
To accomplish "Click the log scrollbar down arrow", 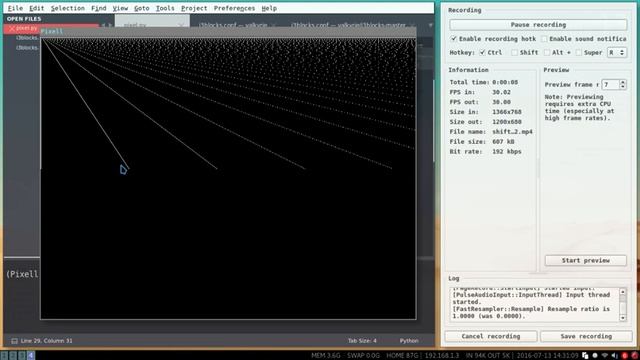I will [x=622, y=318].
